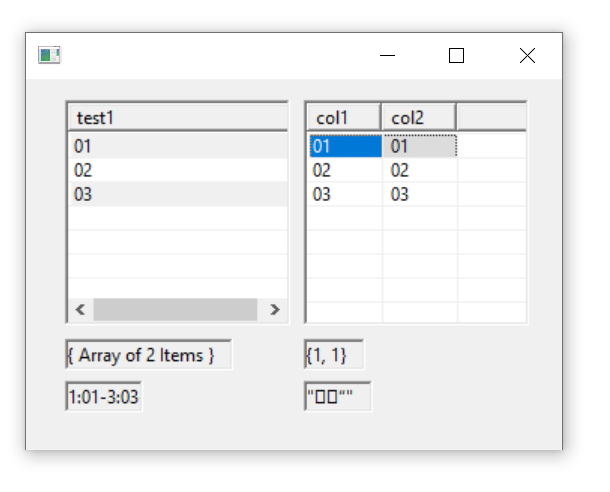
Task: Click the "Array of 2 Items" field
Action: (149, 355)
